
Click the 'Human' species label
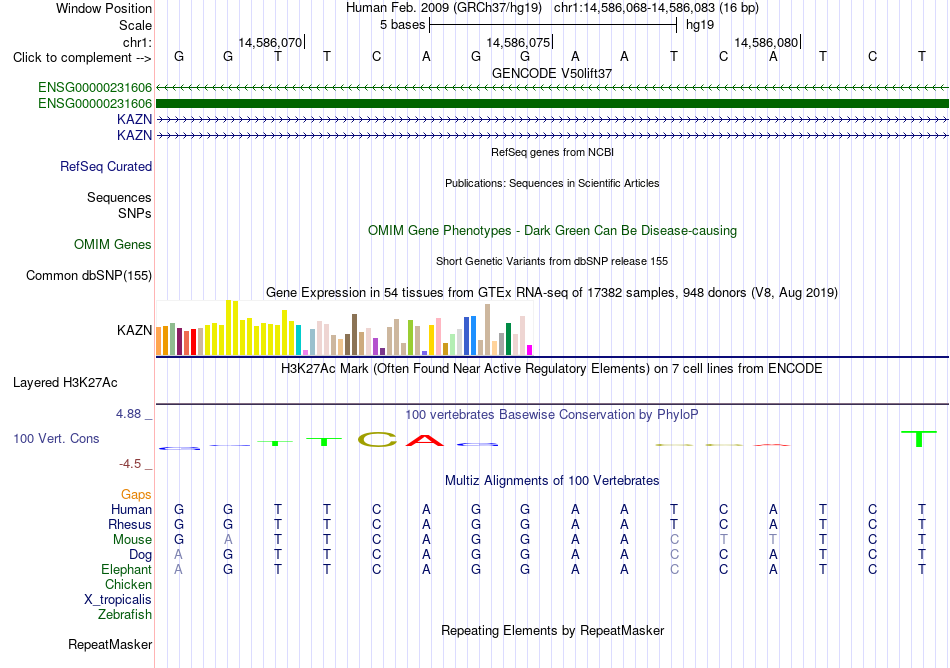[131, 509]
